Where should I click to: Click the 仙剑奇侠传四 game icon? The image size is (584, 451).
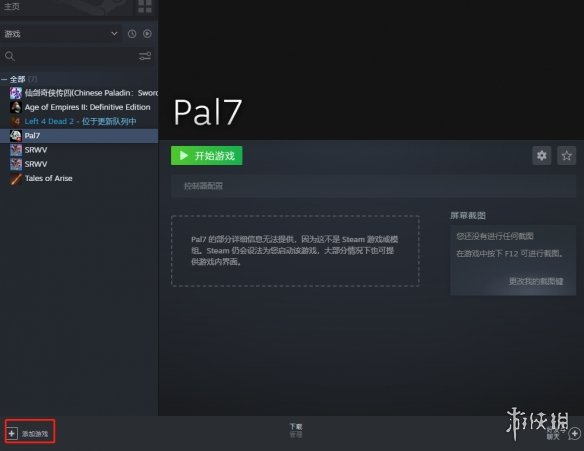tap(16, 93)
